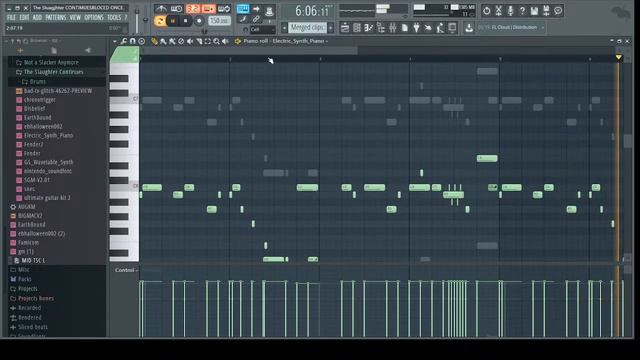Open piano roll tools wrench icon
The height and width of the screenshot is (360, 640).
point(124,41)
